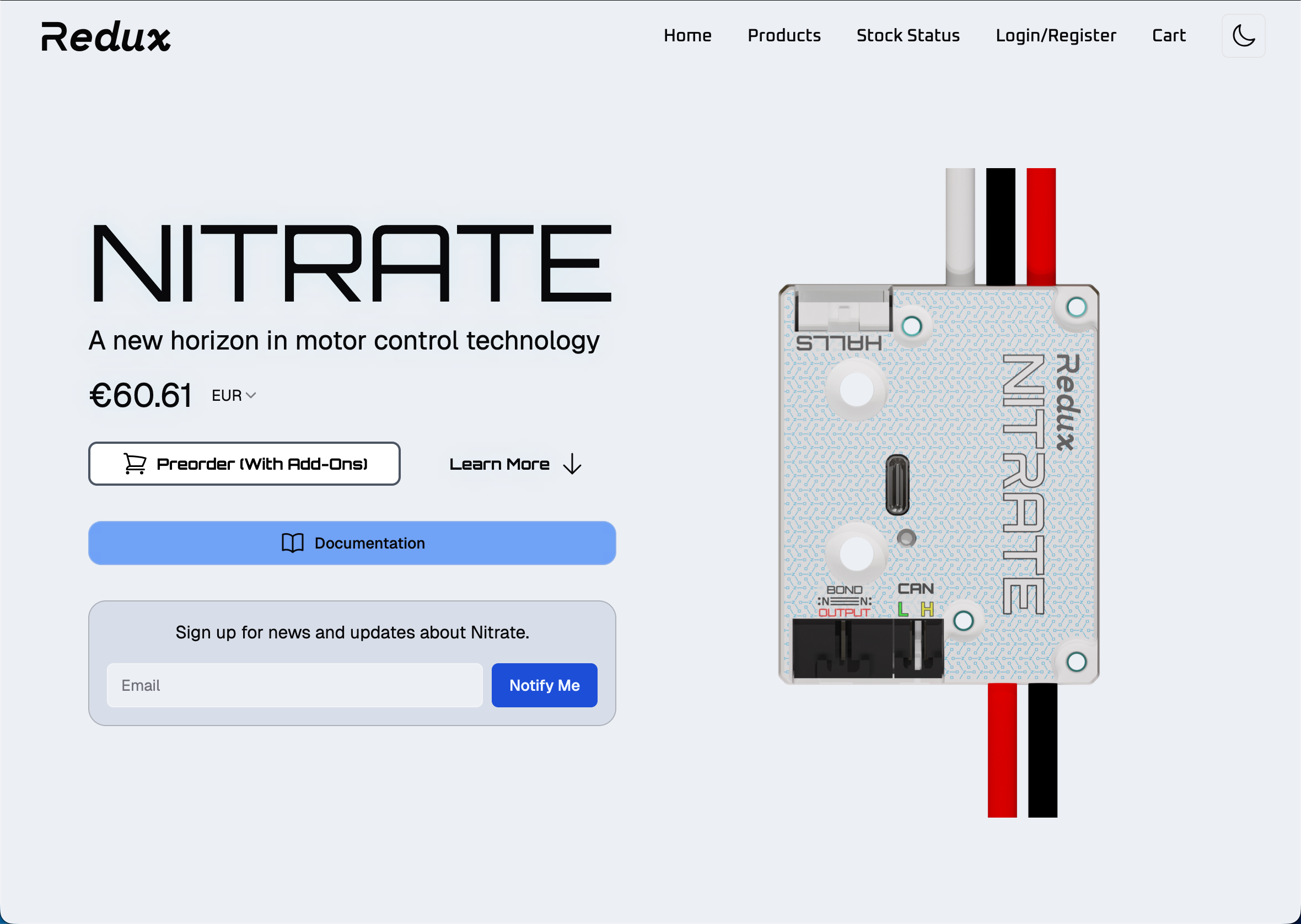Viewport: 1301px width, 924px height.
Task: Click the Redux logo
Action: tap(106, 37)
